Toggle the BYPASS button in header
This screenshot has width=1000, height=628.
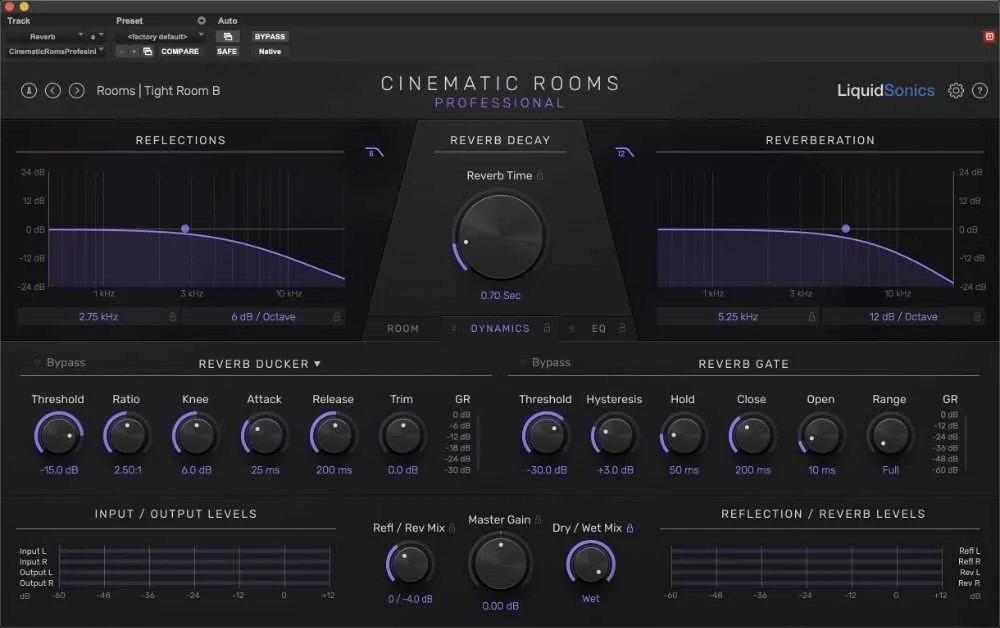tap(270, 36)
